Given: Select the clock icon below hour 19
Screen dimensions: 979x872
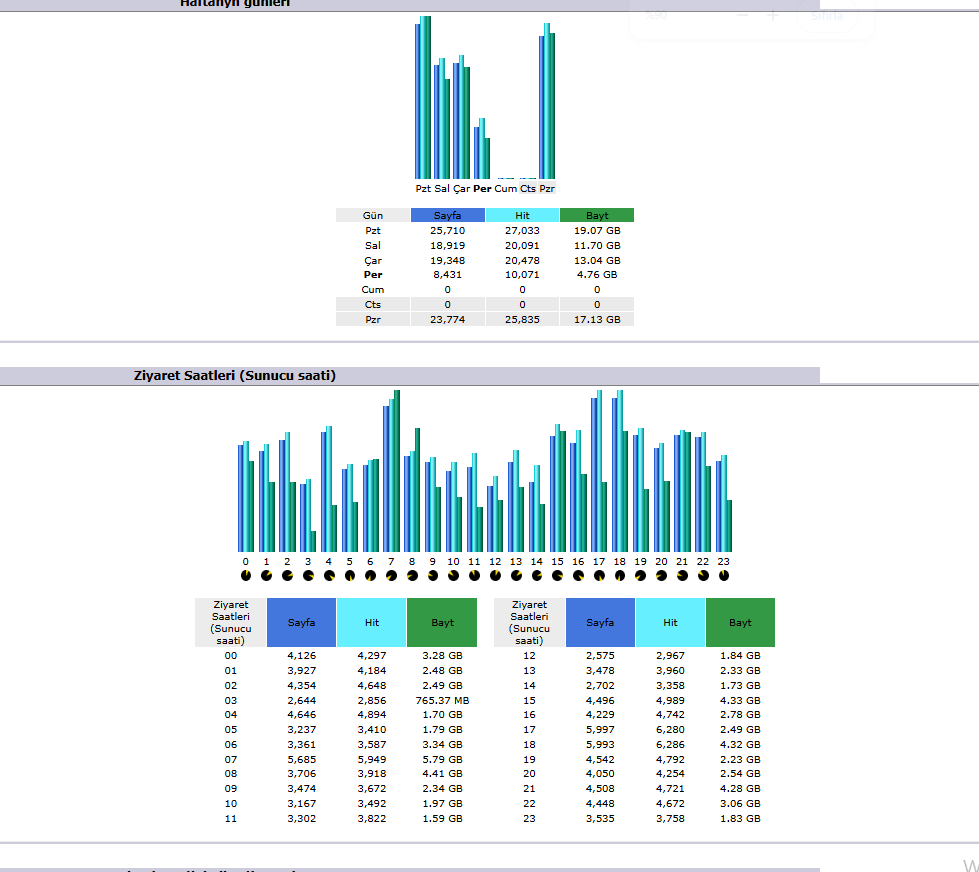Looking at the screenshot, I should (641, 576).
